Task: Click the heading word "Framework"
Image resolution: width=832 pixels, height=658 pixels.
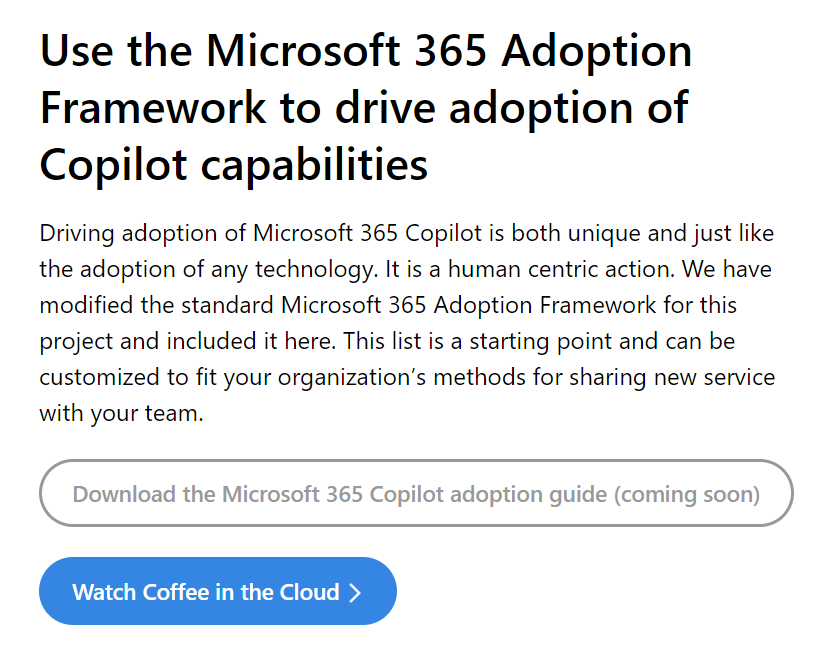Action: pos(153,107)
